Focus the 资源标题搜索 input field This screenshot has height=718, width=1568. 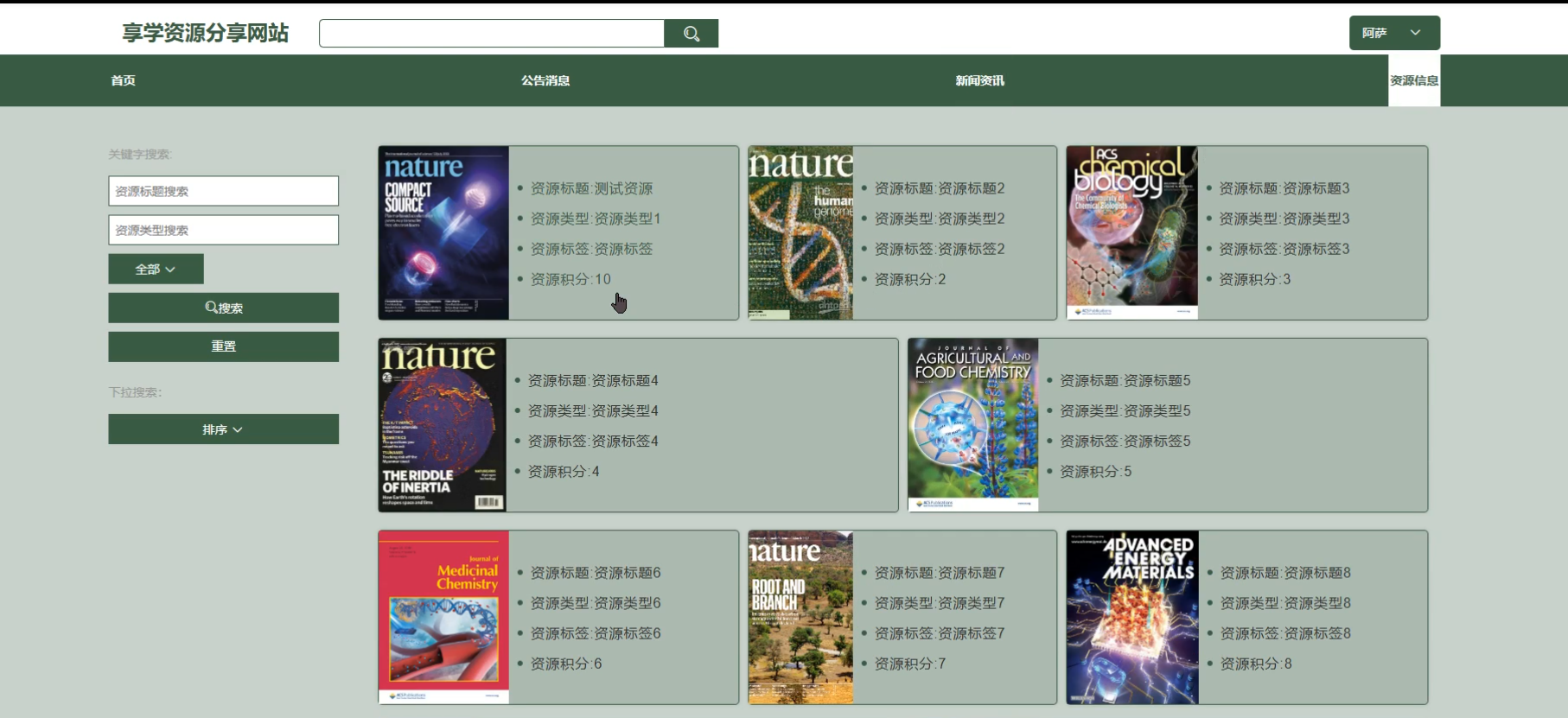pos(223,191)
